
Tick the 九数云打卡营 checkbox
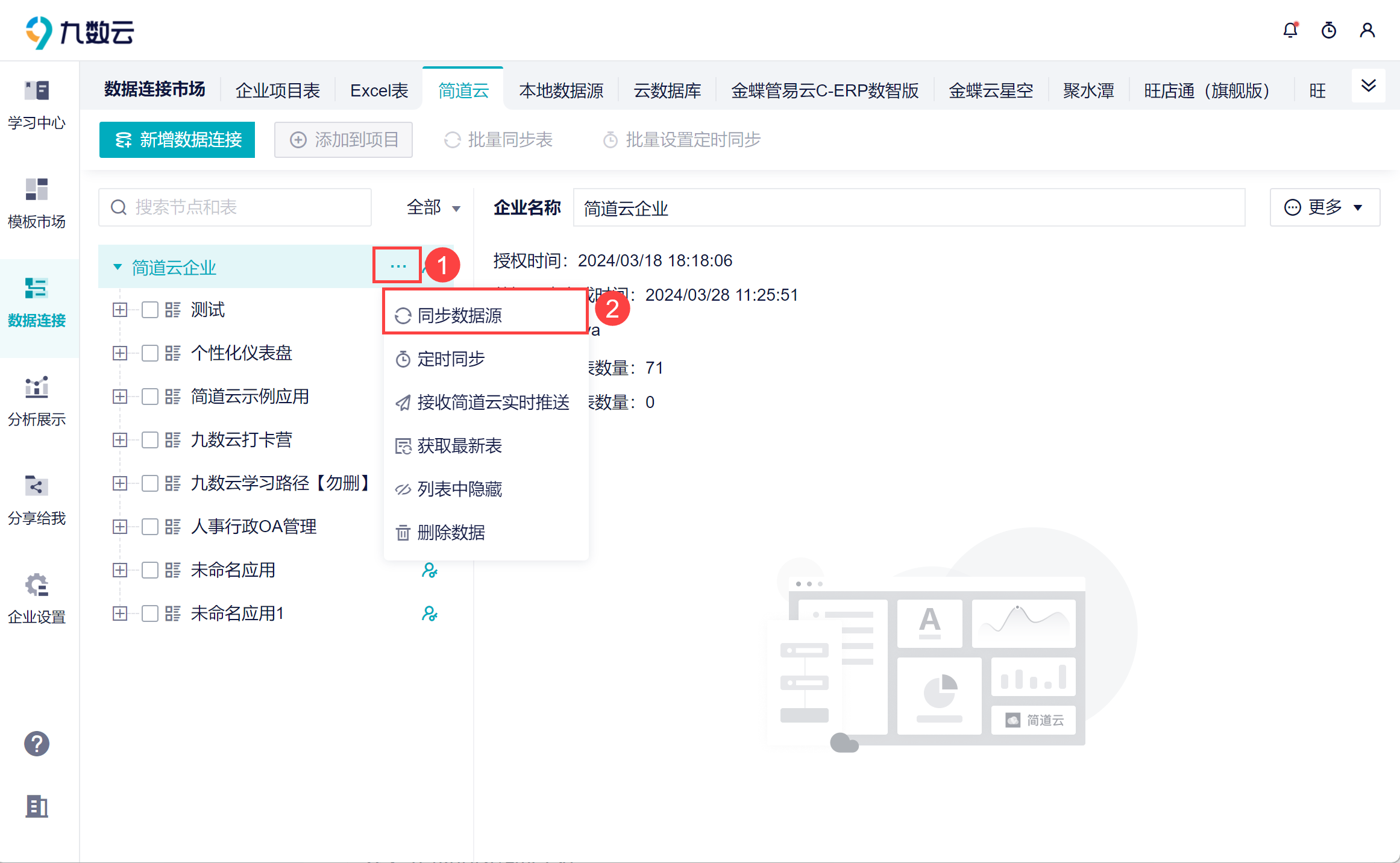tap(150, 440)
